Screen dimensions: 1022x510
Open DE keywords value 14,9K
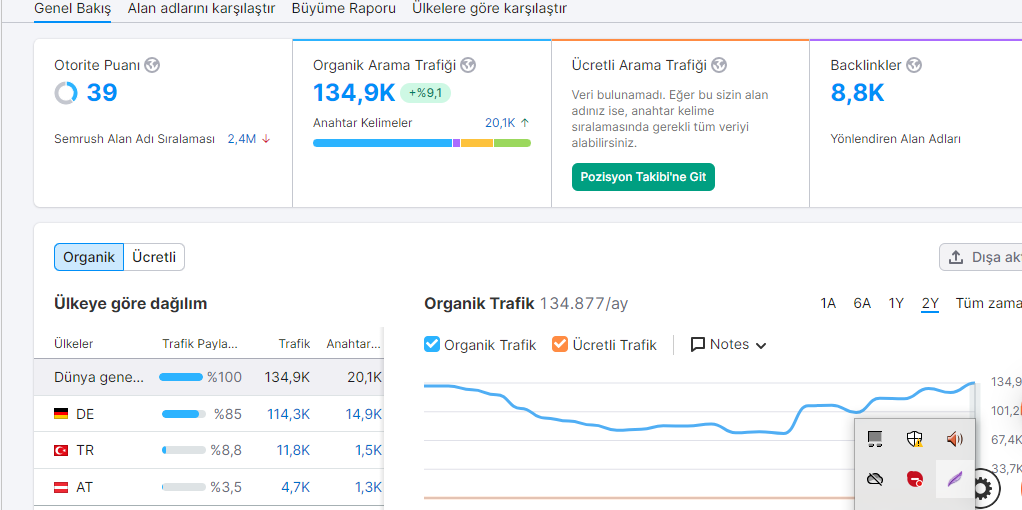364,413
